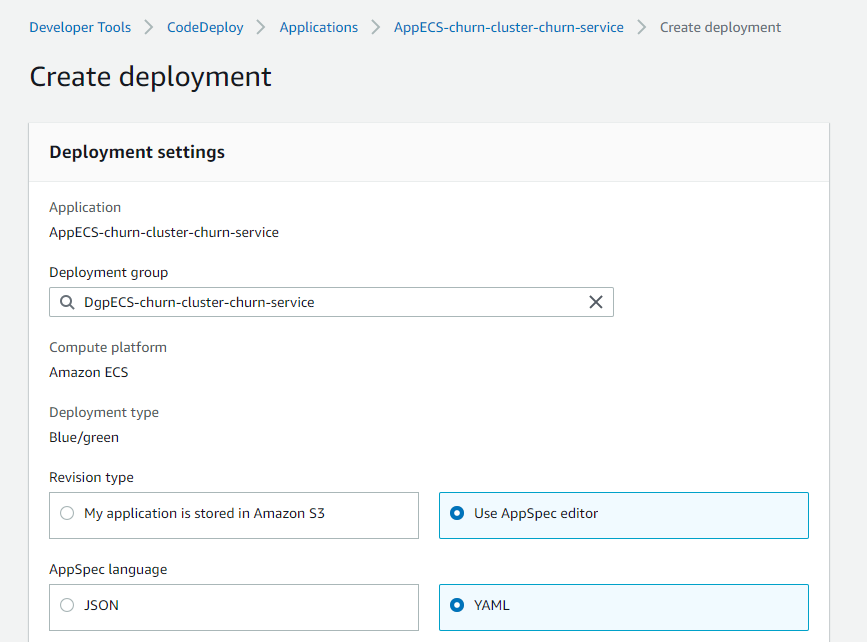Clear the Deployment group field with X icon

click(x=596, y=302)
